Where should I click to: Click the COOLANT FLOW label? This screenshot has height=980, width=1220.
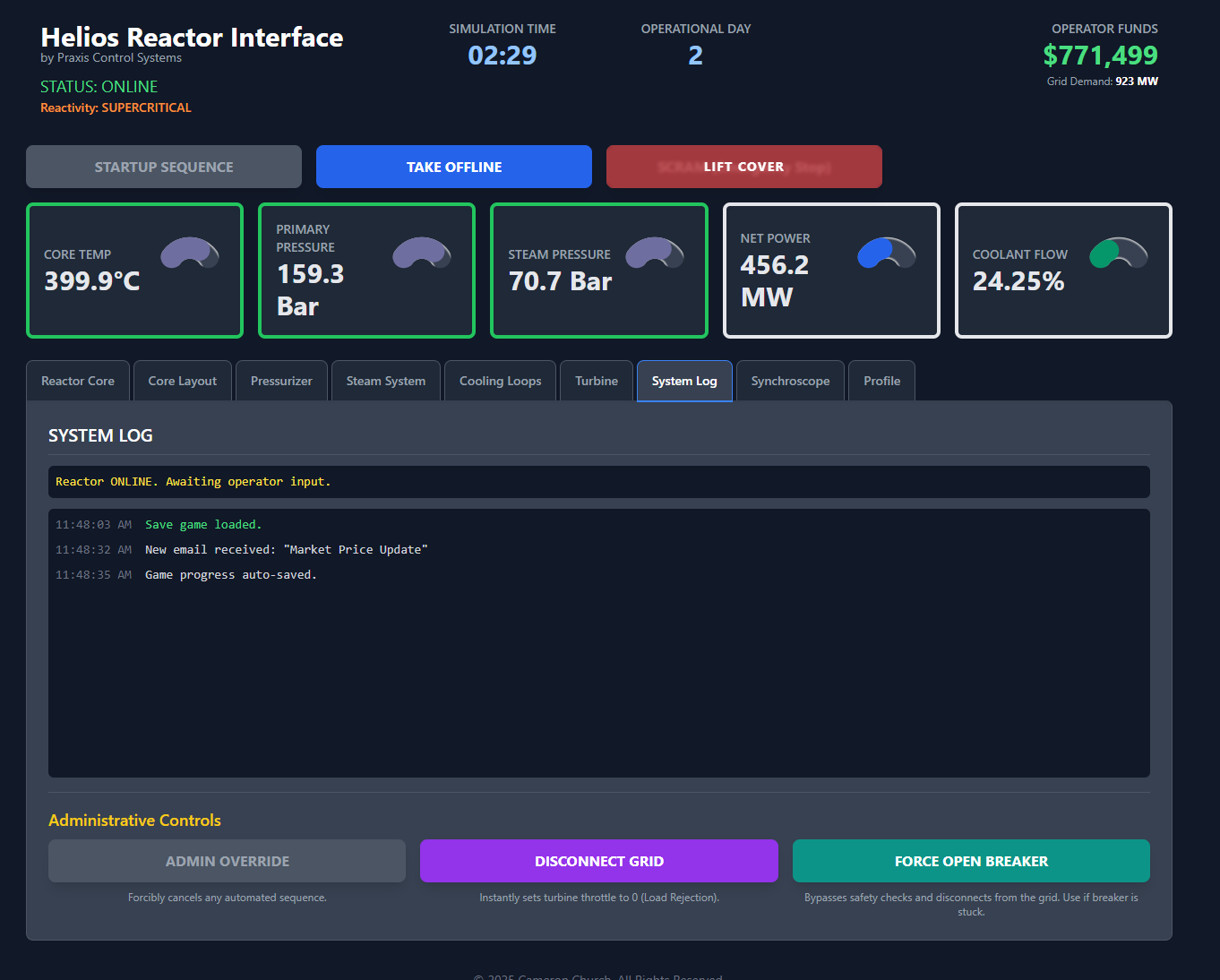pos(1020,254)
